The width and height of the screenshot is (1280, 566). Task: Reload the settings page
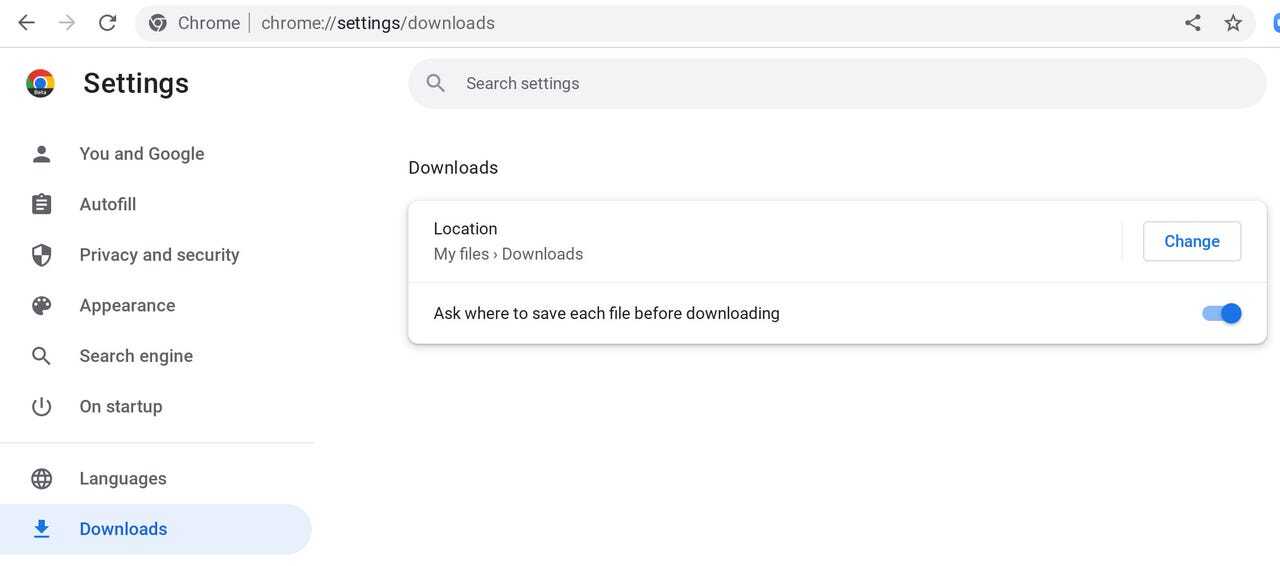pyautogui.click(x=107, y=23)
